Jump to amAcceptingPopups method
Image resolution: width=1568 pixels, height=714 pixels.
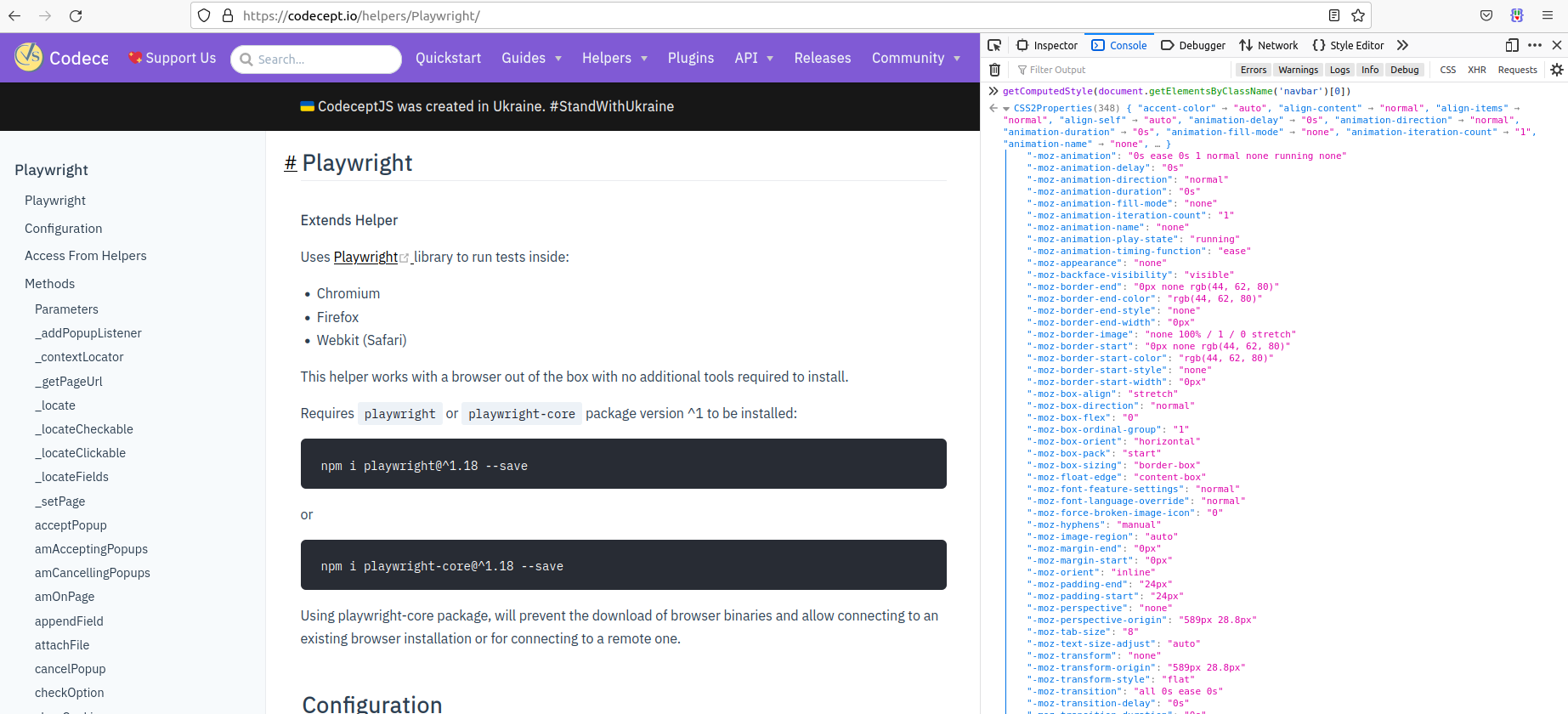click(92, 549)
